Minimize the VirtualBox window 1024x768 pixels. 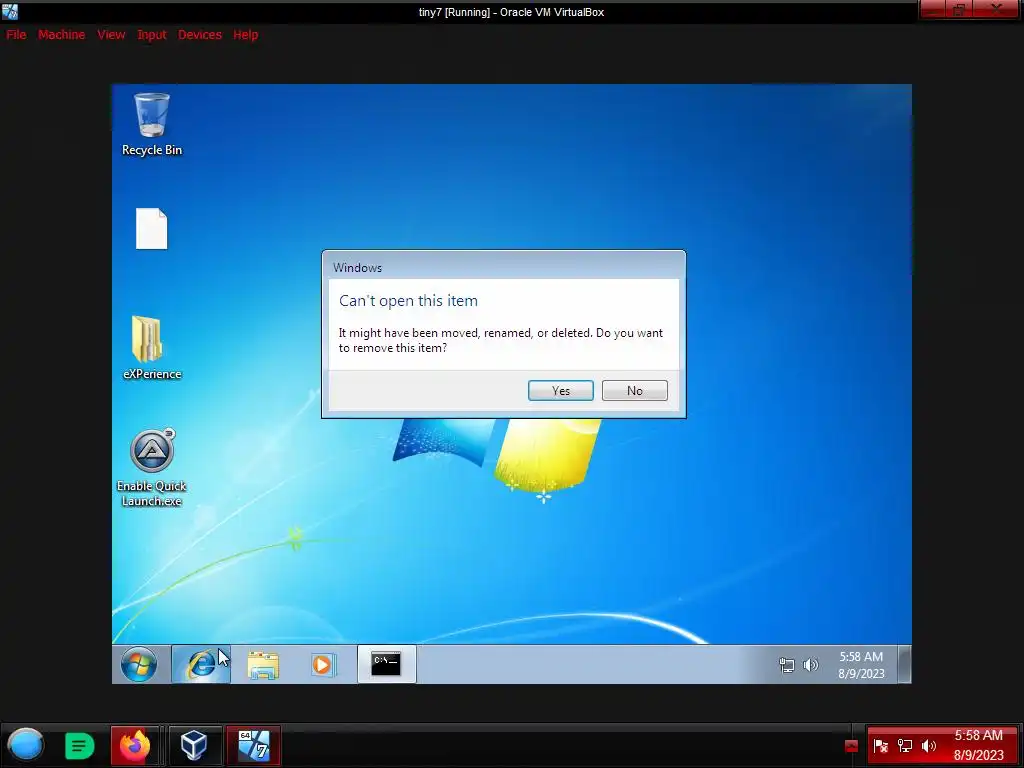click(x=933, y=10)
